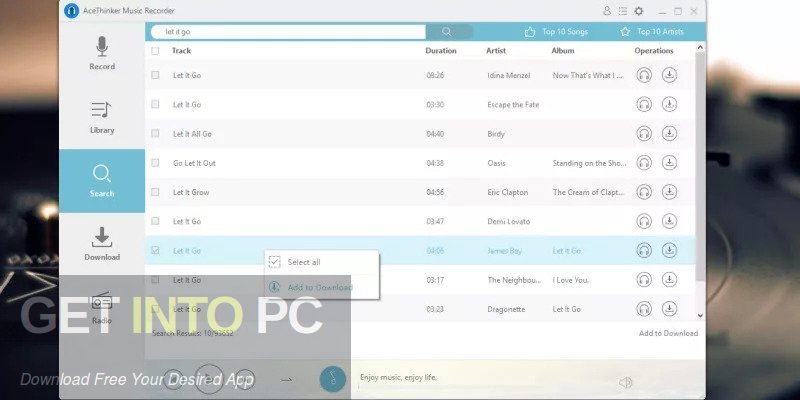The width and height of the screenshot is (800, 400).
Task: Download Escape the Fate track
Action: (x=669, y=105)
